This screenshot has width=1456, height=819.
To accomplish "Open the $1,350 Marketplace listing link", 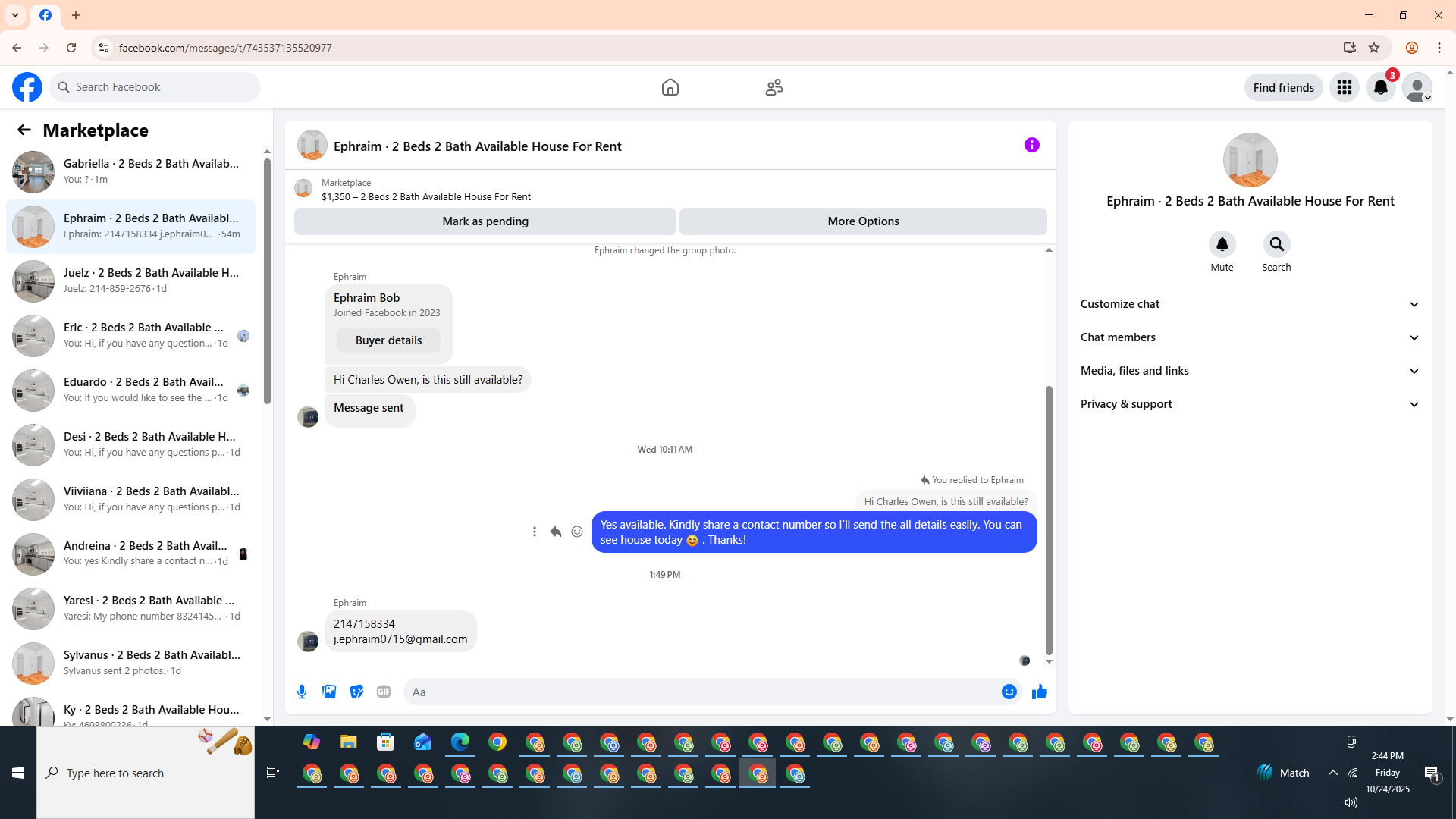I will (426, 196).
